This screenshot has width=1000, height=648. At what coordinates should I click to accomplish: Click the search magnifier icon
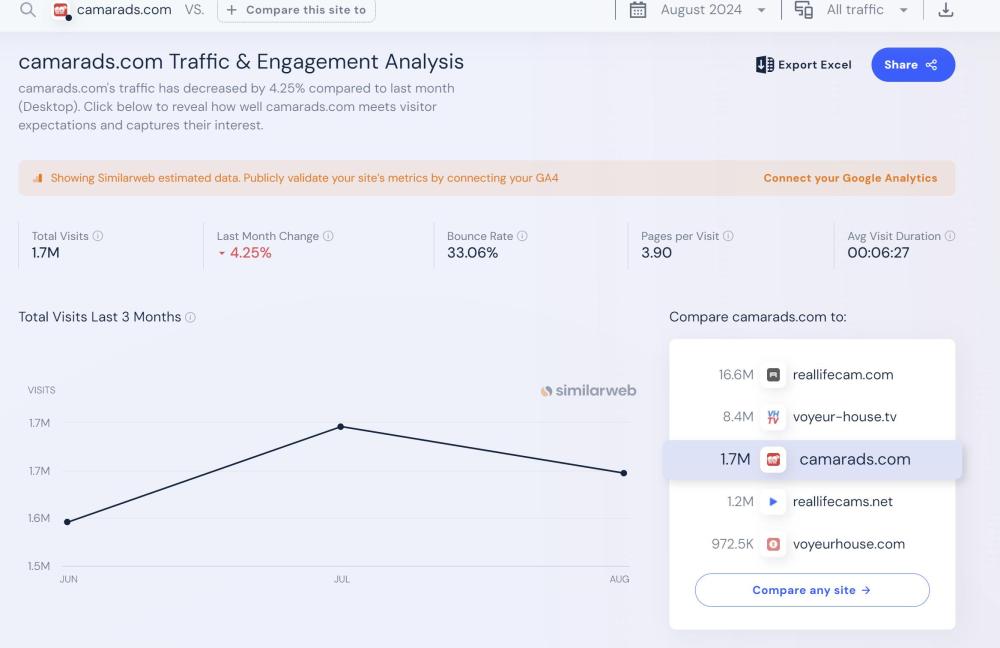28,10
